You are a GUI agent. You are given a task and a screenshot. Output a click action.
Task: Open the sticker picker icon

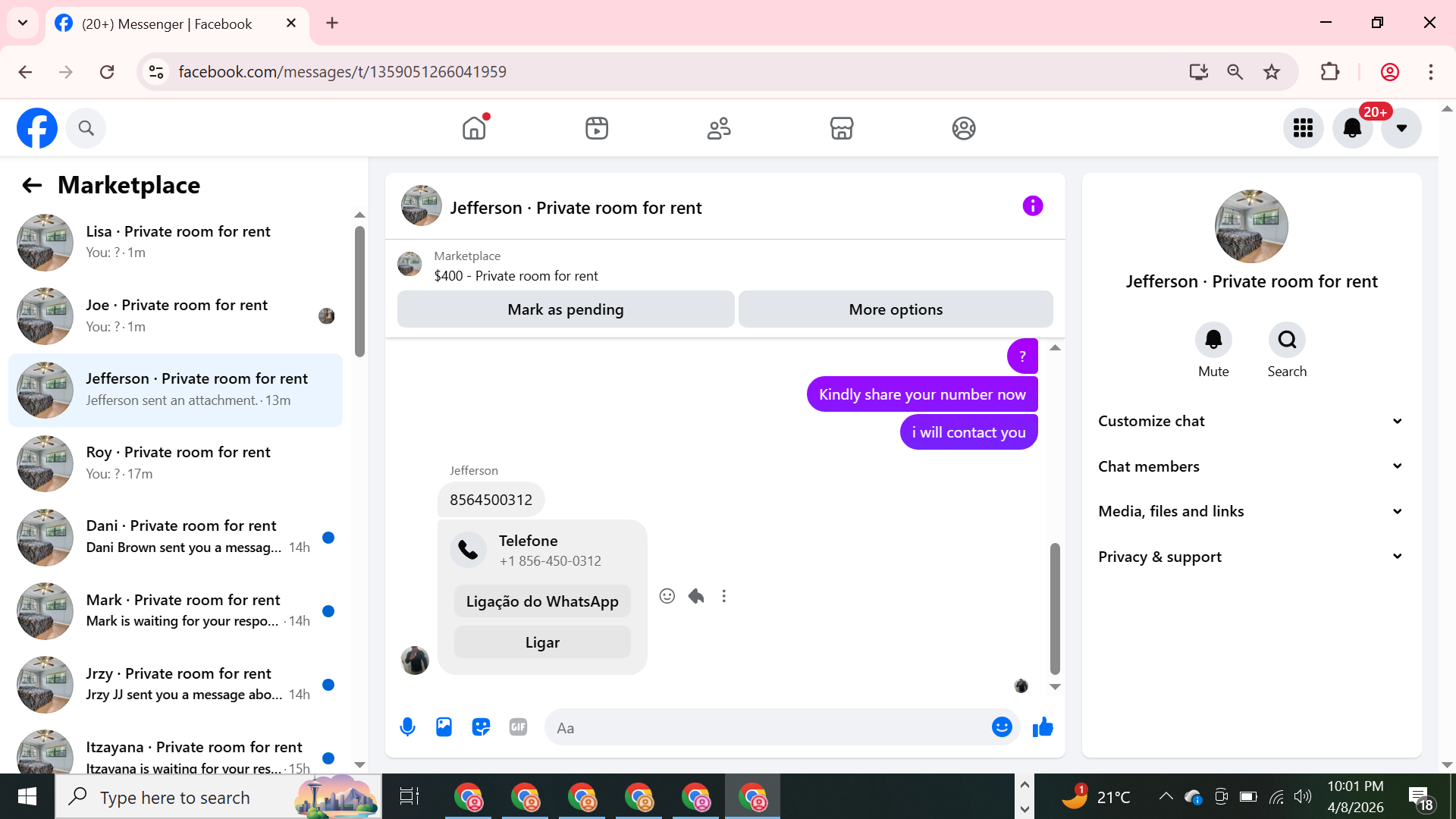(481, 727)
